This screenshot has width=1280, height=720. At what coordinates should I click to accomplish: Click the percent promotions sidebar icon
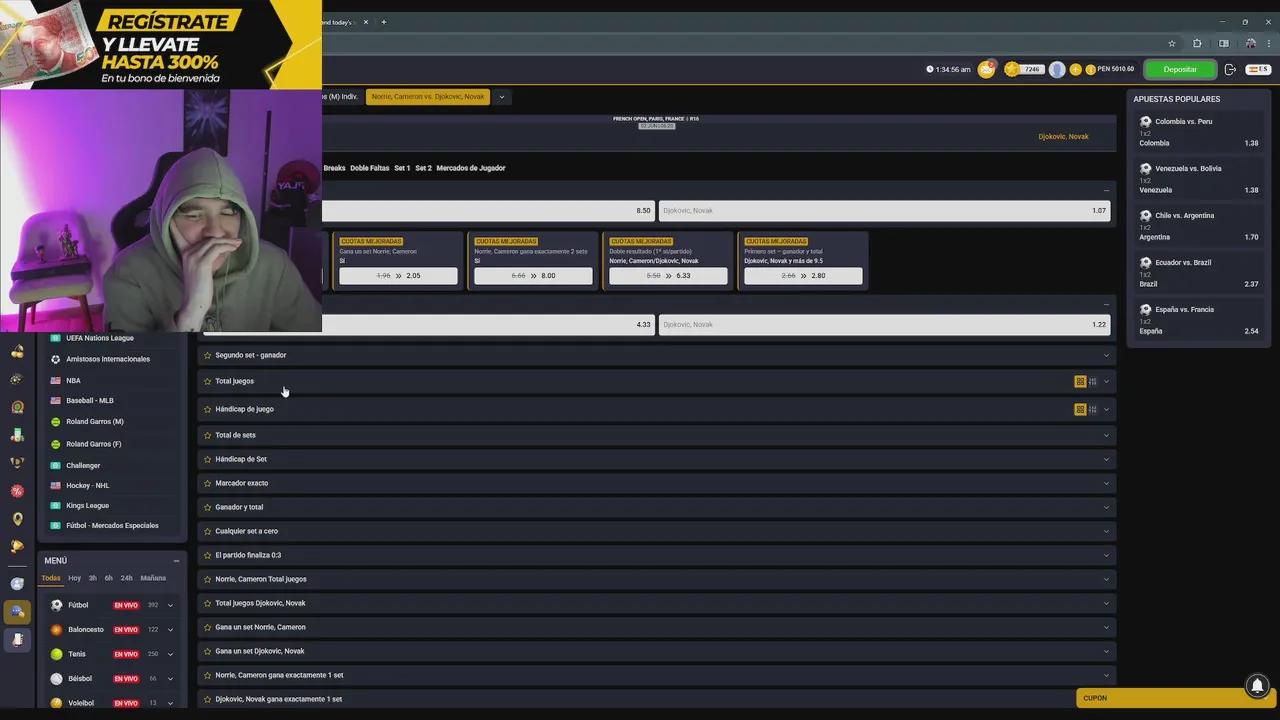pyautogui.click(x=17, y=491)
